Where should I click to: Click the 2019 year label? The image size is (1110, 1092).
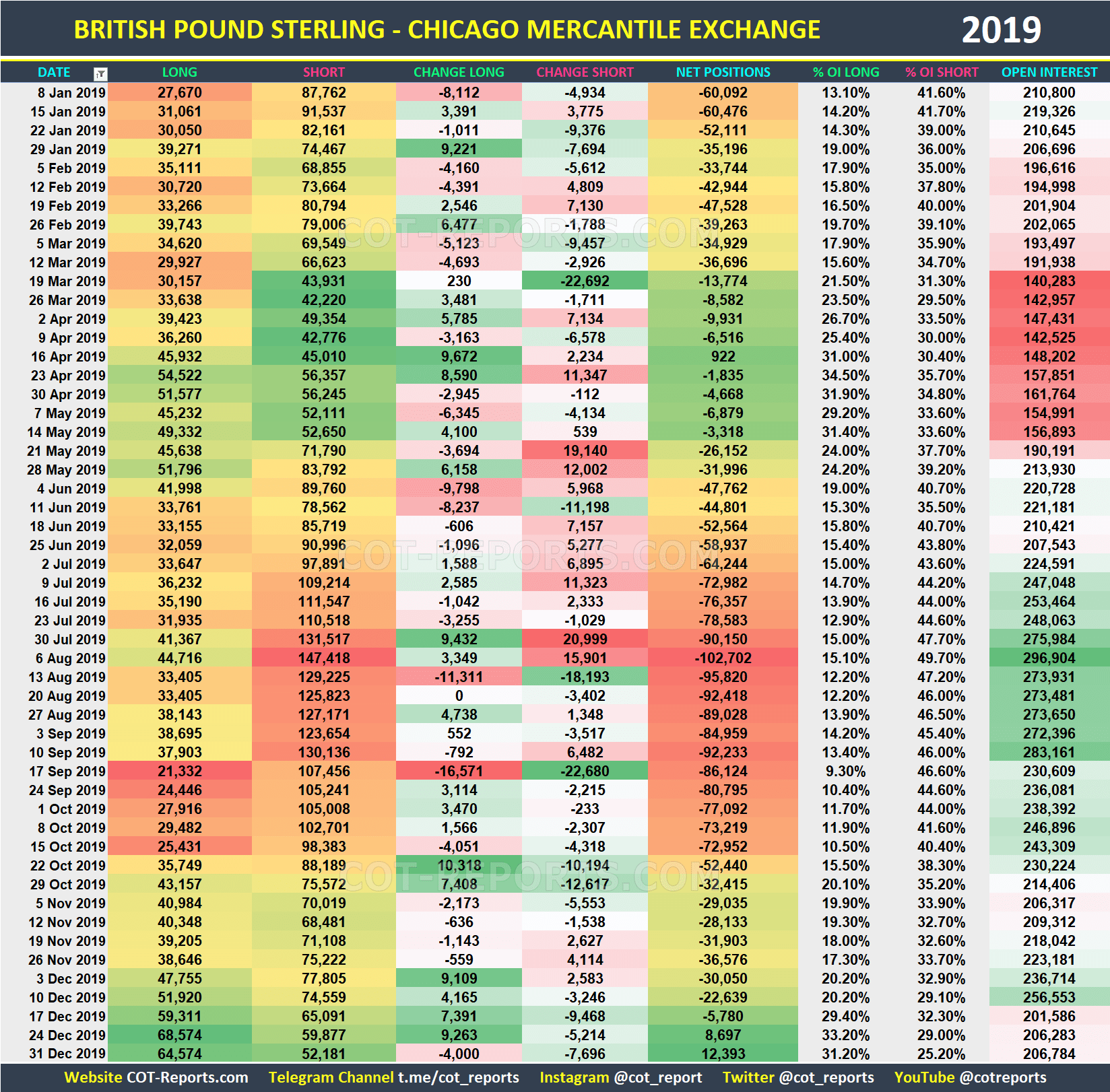click(x=1002, y=29)
